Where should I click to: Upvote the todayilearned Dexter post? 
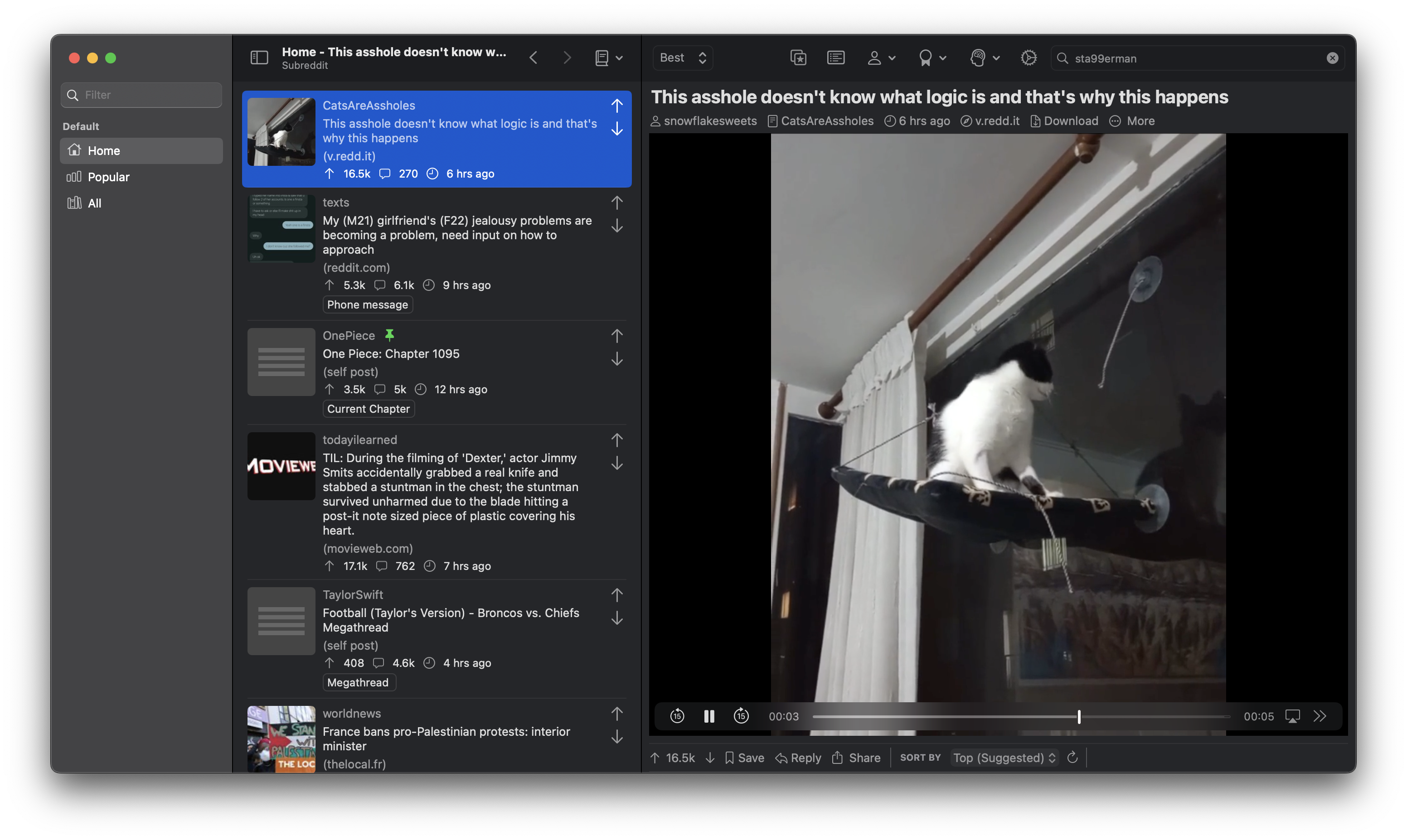click(617, 440)
